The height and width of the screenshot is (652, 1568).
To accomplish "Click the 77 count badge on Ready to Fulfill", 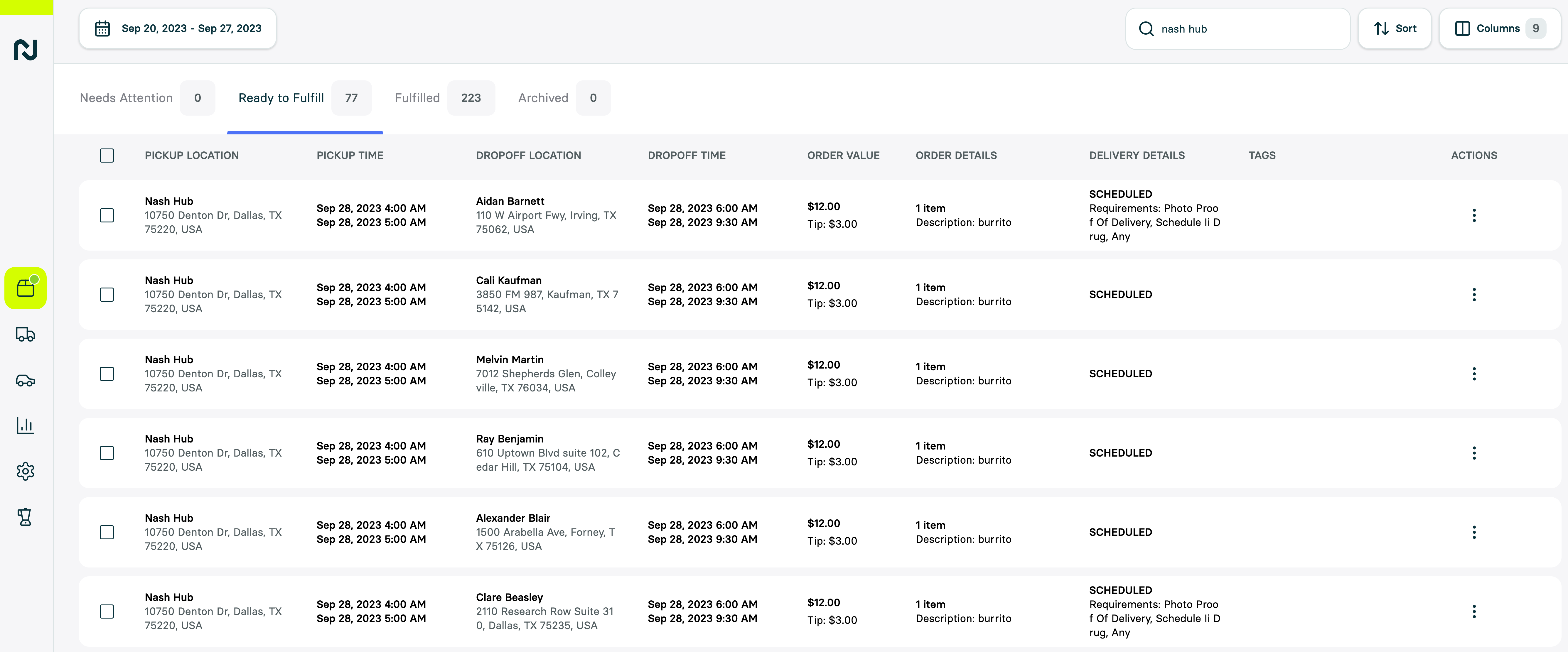I will tap(351, 98).
